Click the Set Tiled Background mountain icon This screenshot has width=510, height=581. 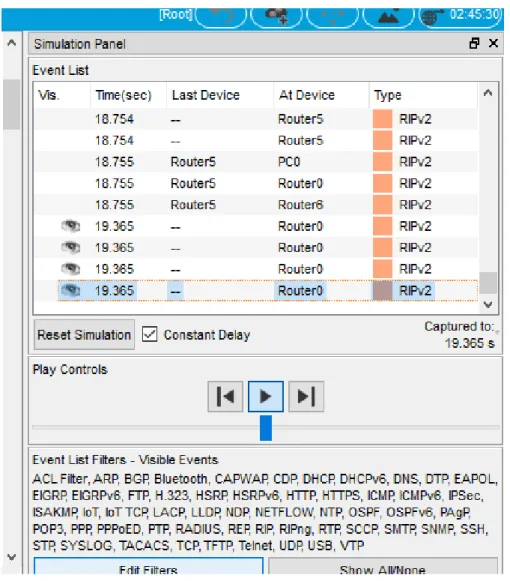(388, 16)
